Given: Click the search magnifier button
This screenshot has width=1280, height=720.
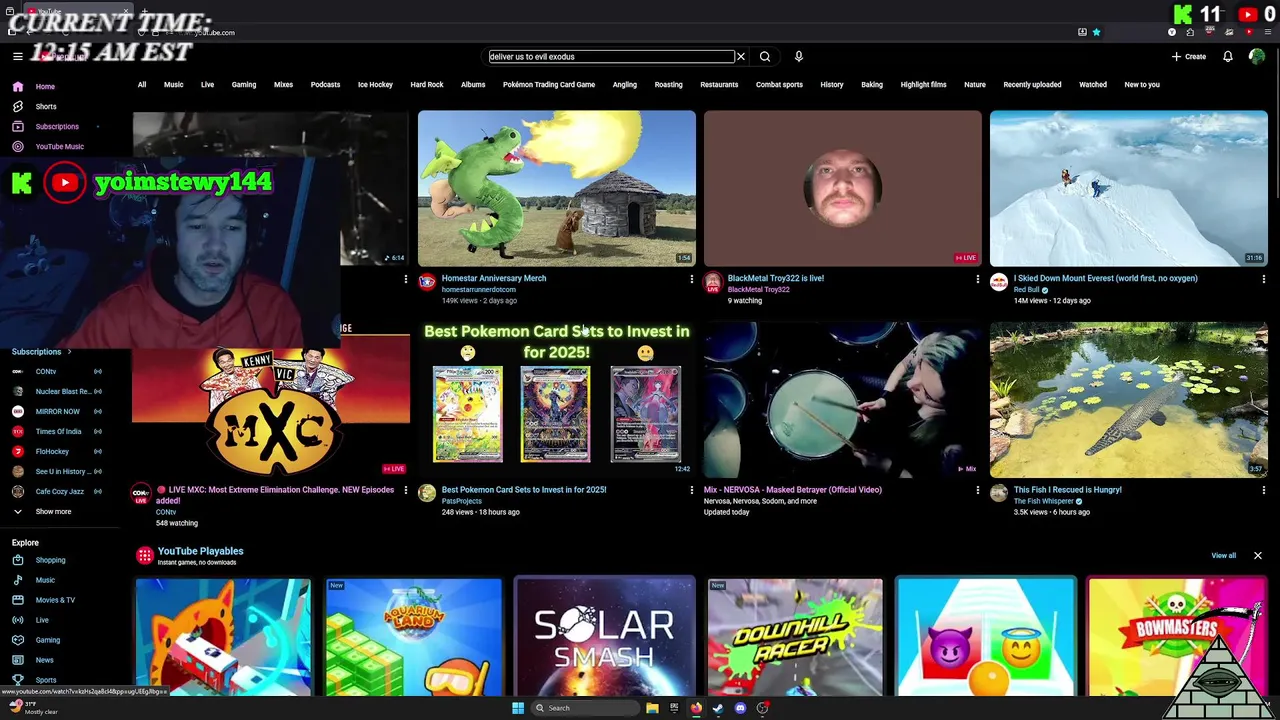Looking at the screenshot, I should [x=765, y=57].
